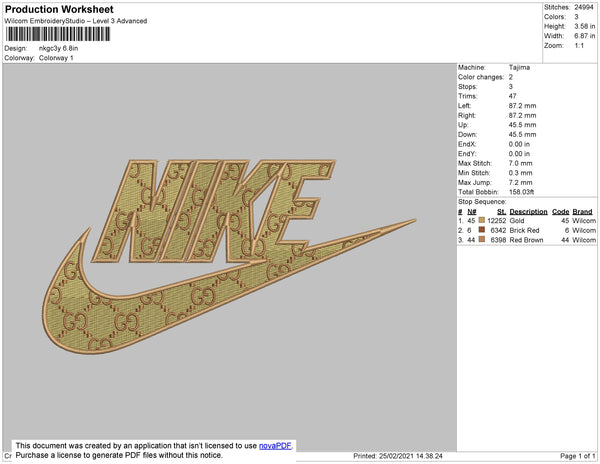Click the 'Colorway 1' value
Screen dimensions: 600x464
56,58
